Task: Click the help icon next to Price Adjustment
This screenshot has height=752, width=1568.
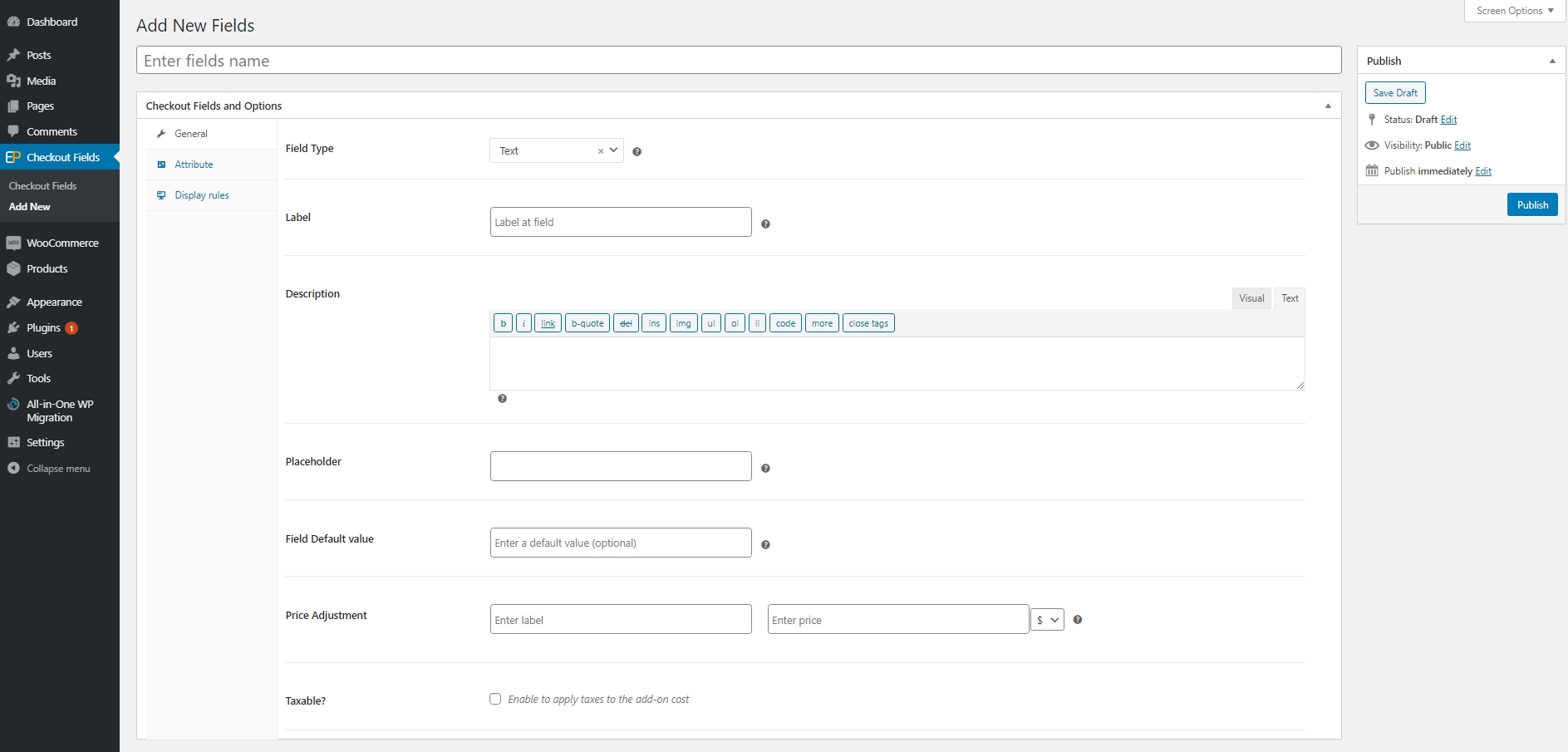Action: tap(1077, 620)
